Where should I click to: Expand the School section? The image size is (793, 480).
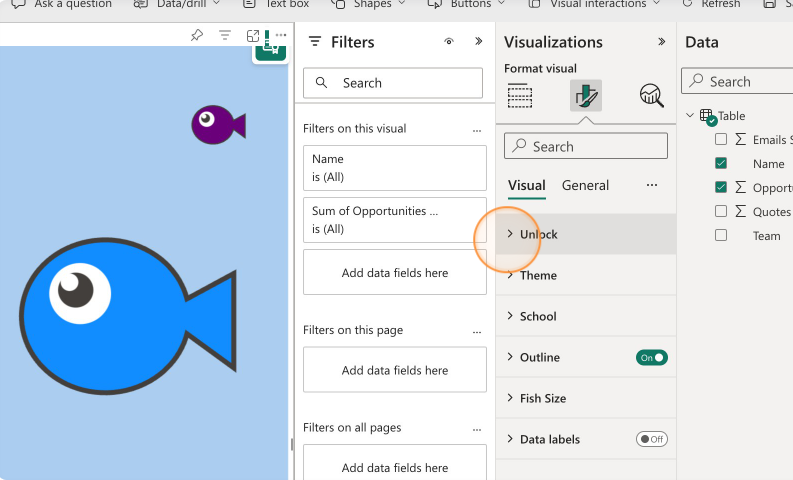[x=586, y=316]
